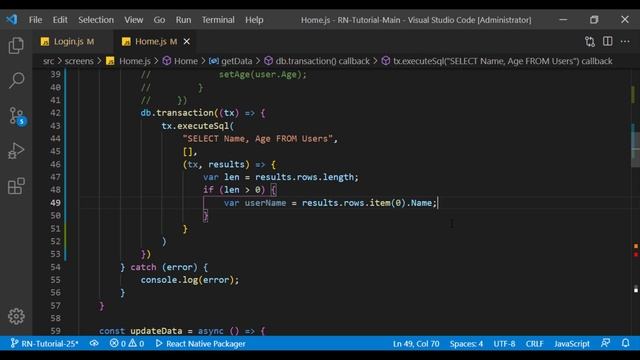Open notifications bell in status bar
The width and height of the screenshot is (640, 360).
[x=625, y=344]
